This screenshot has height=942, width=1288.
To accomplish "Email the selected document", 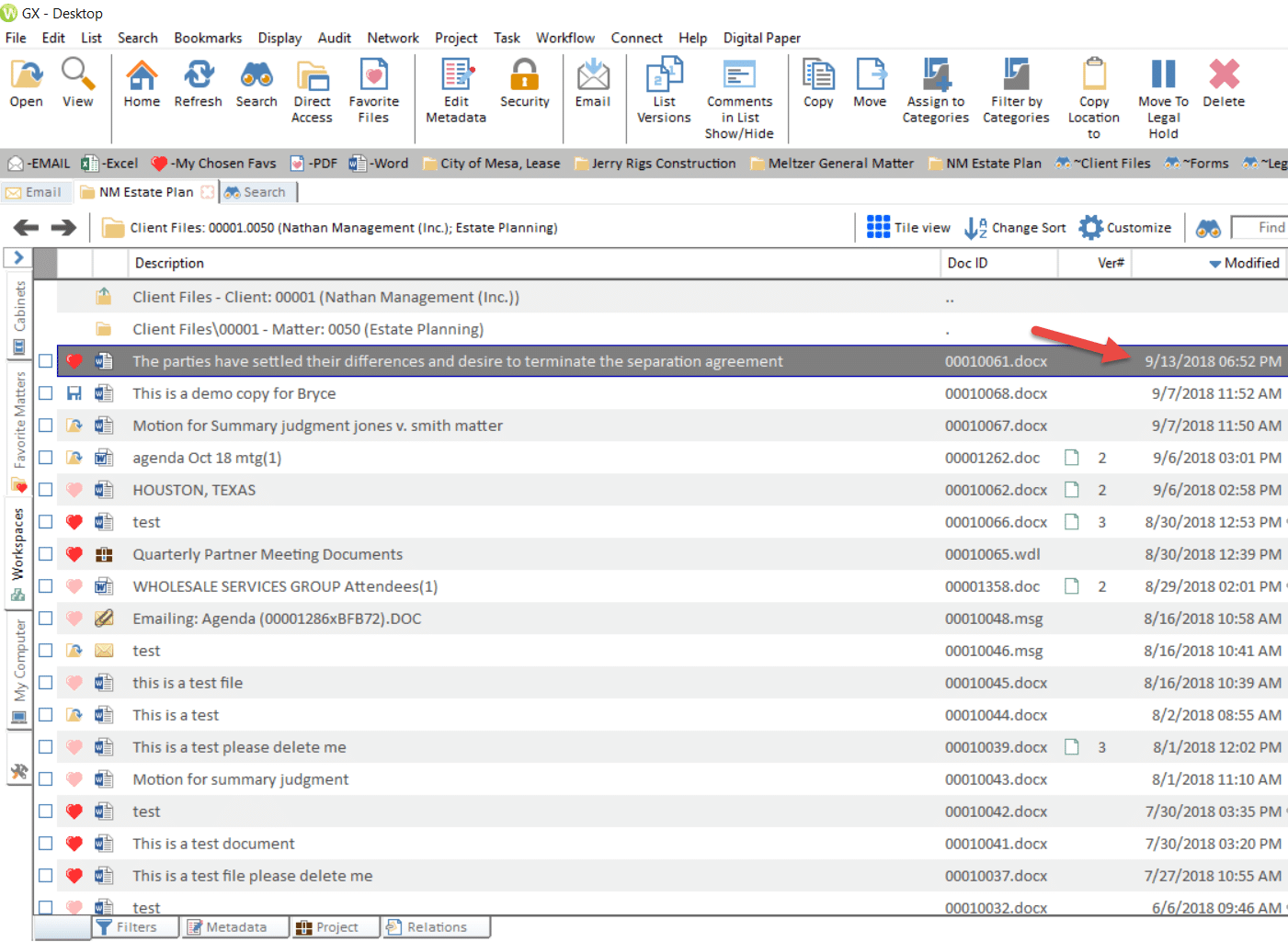I will pyautogui.click(x=593, y=83).
